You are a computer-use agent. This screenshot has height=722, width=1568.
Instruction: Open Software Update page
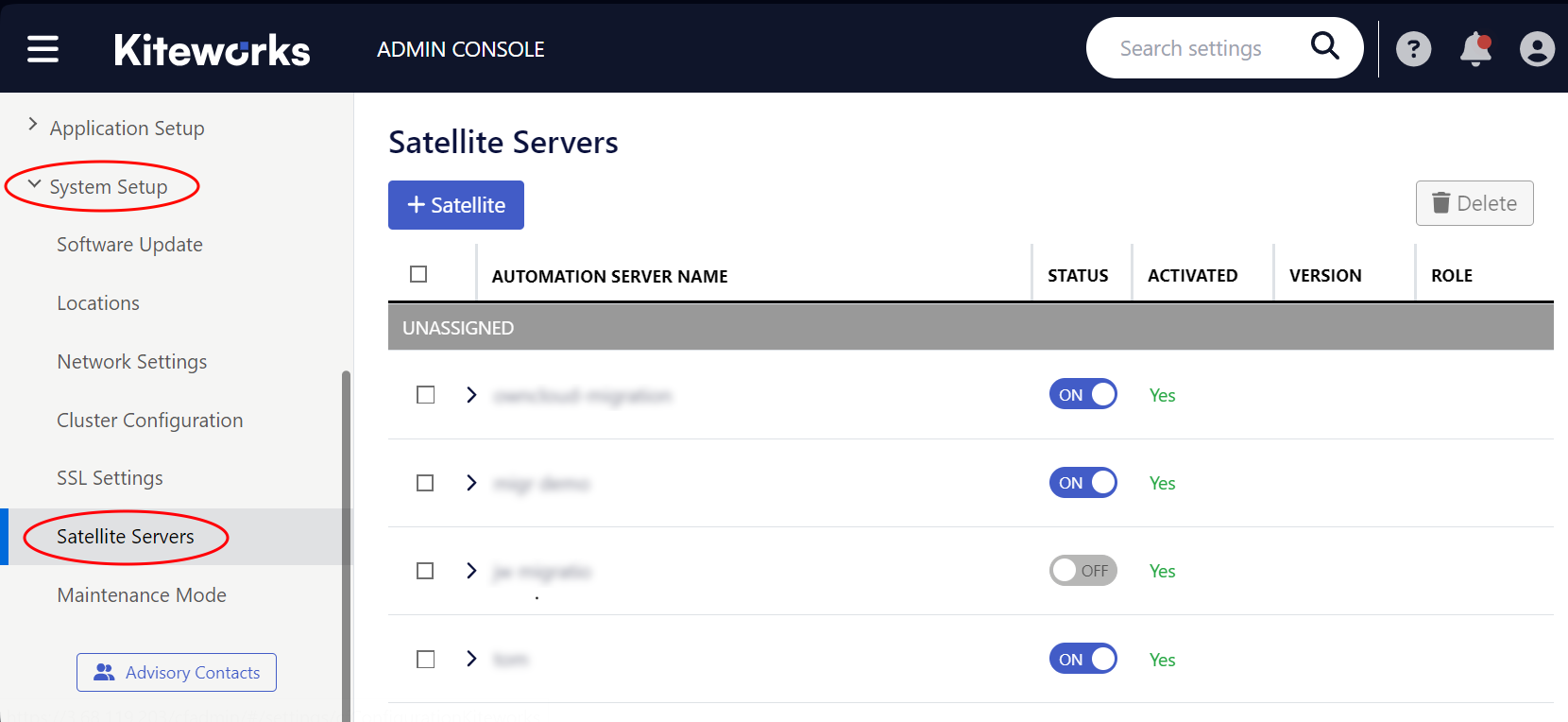[x=129, y=245]
